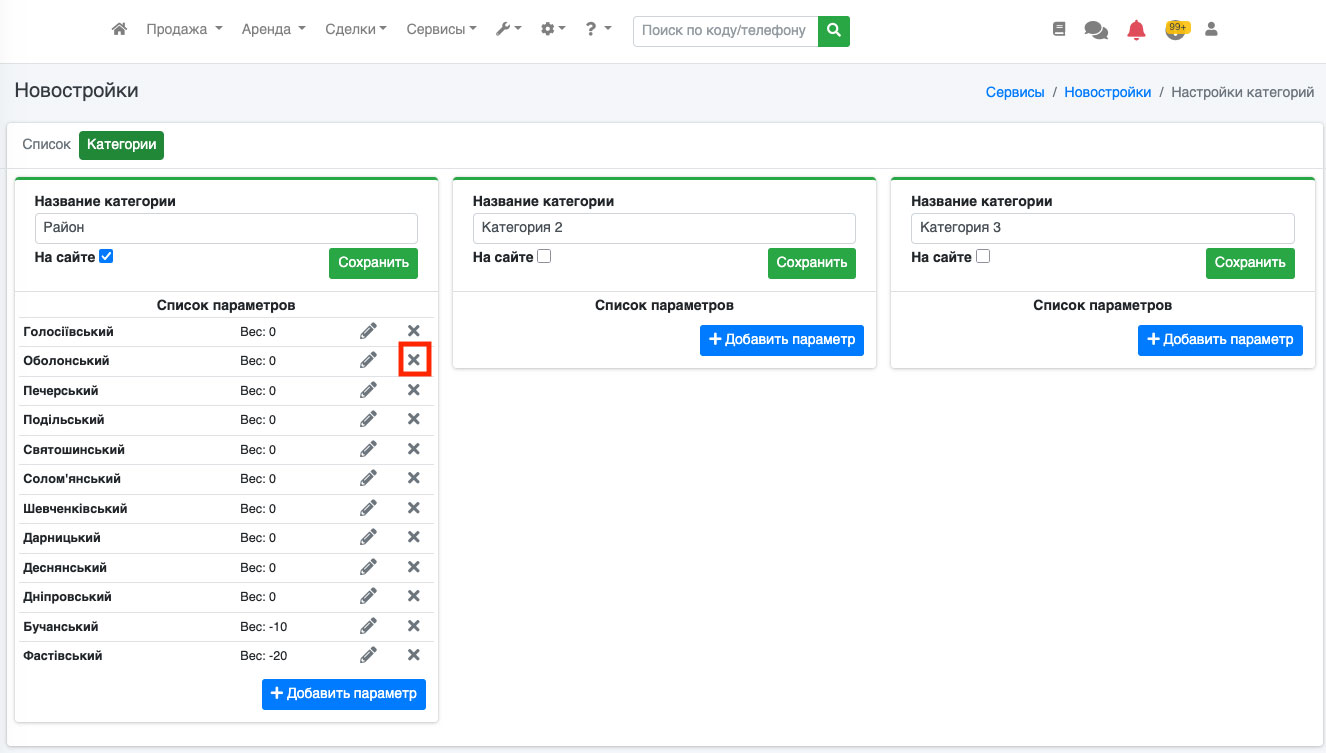Open the chat messages icon

pos(1096,30)
